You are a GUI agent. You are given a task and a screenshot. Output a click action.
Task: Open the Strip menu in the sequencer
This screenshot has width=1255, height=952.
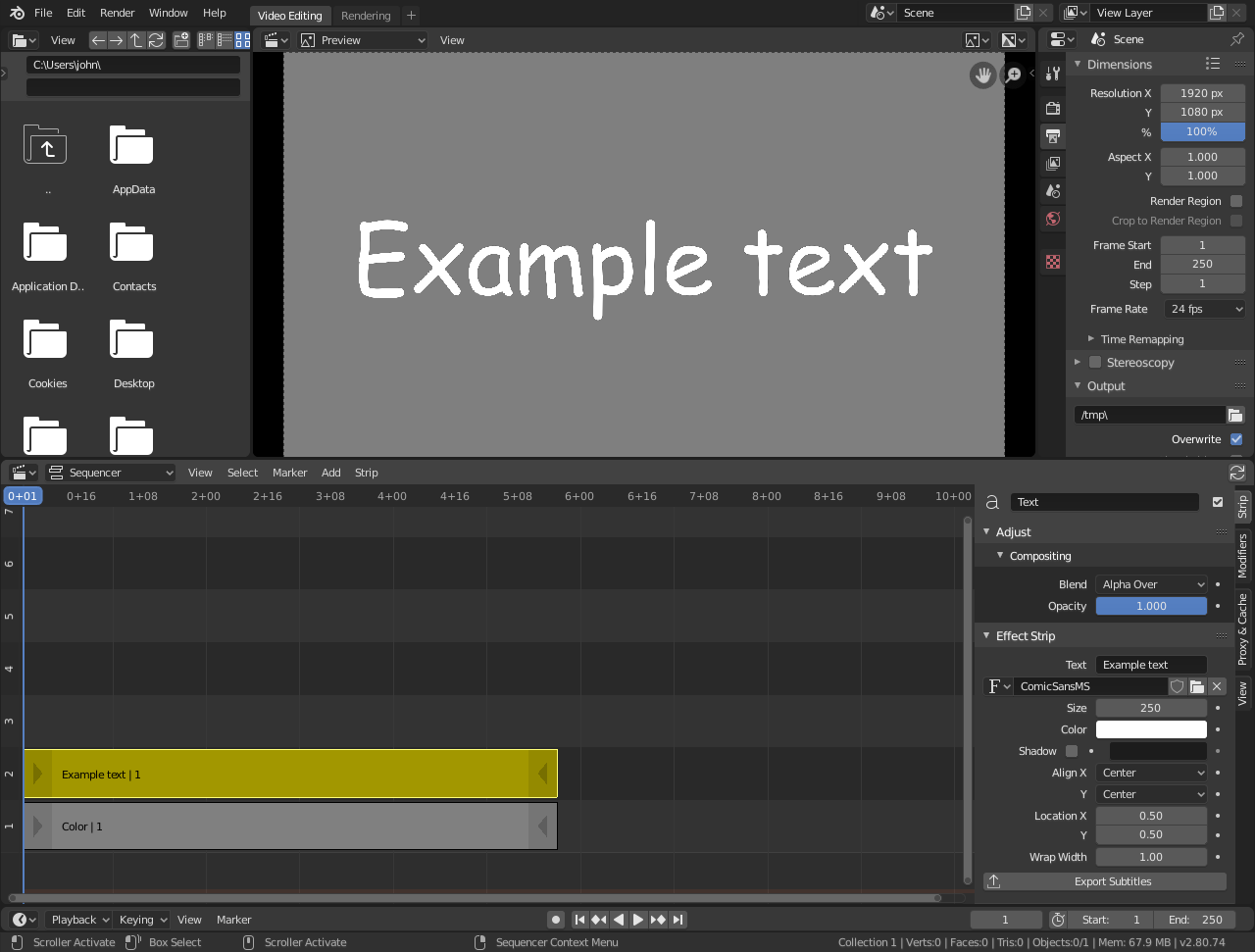366,473
